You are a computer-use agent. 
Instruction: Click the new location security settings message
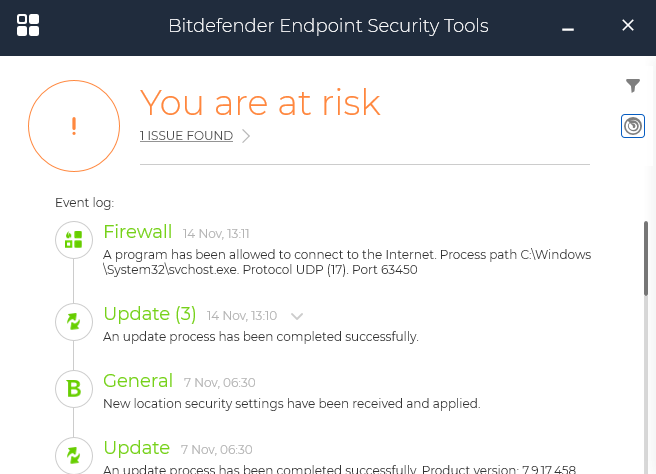pos(292,404)
